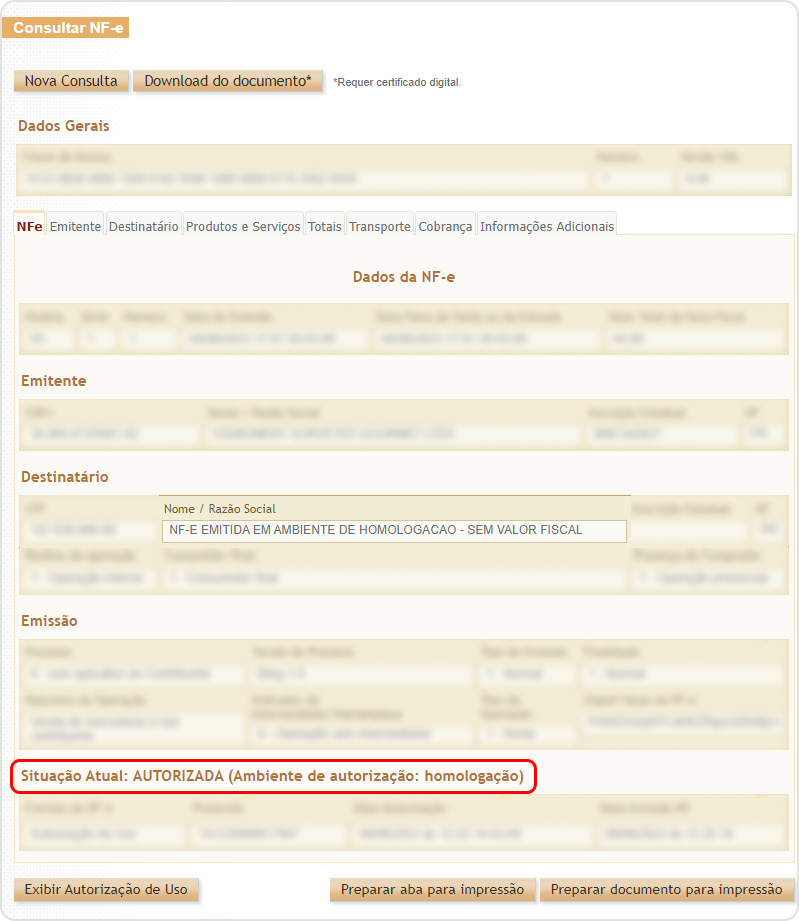This screenshot has height=921, width=799.
Task: Select the Transporte tab
Action: click(x=380, y=226)
